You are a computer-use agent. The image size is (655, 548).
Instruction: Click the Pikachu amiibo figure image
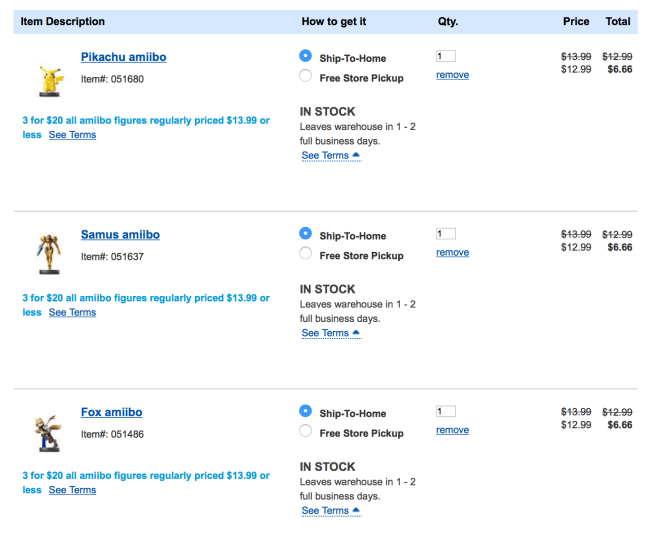coord(47,79)
